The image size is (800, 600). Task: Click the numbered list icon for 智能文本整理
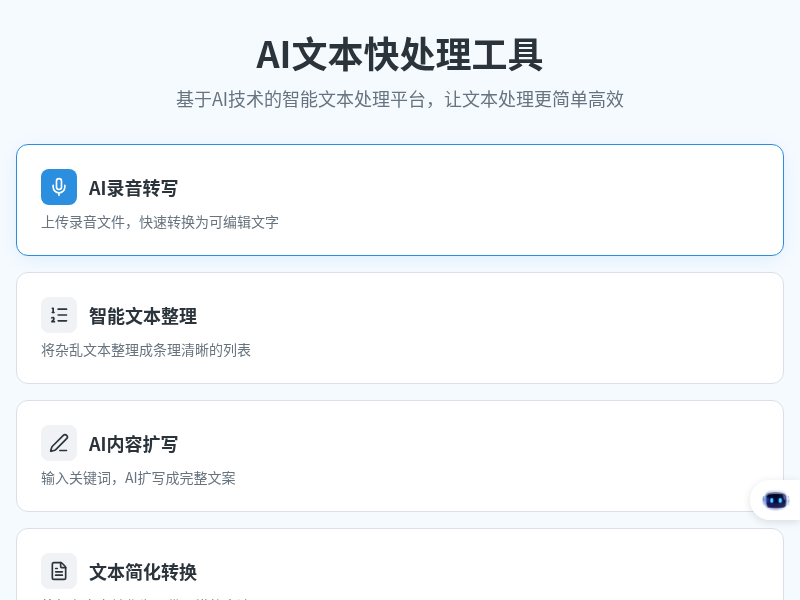tap(59, 315)
